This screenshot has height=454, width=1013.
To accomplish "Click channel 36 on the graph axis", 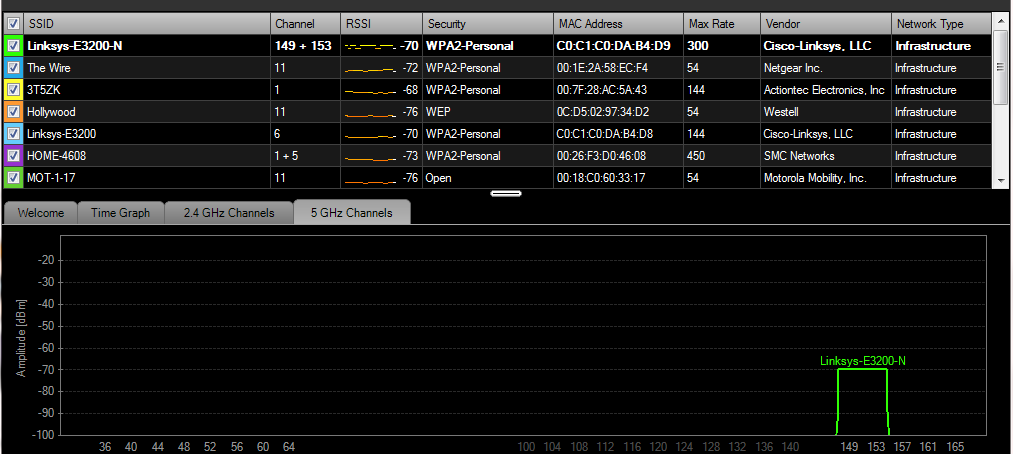I will point(105,447).
